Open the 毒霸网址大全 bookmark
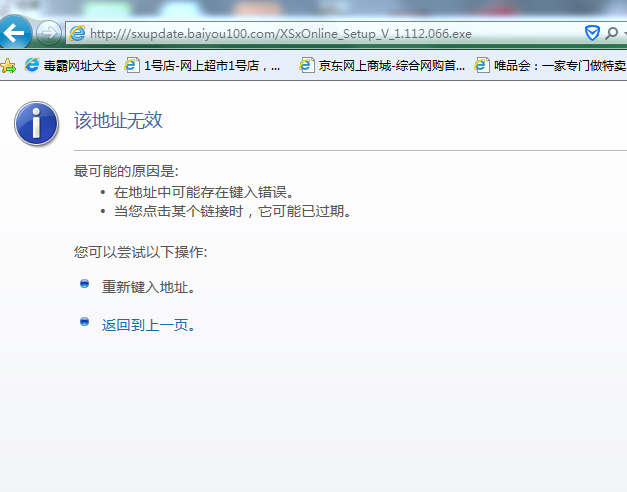 (79, 66)
